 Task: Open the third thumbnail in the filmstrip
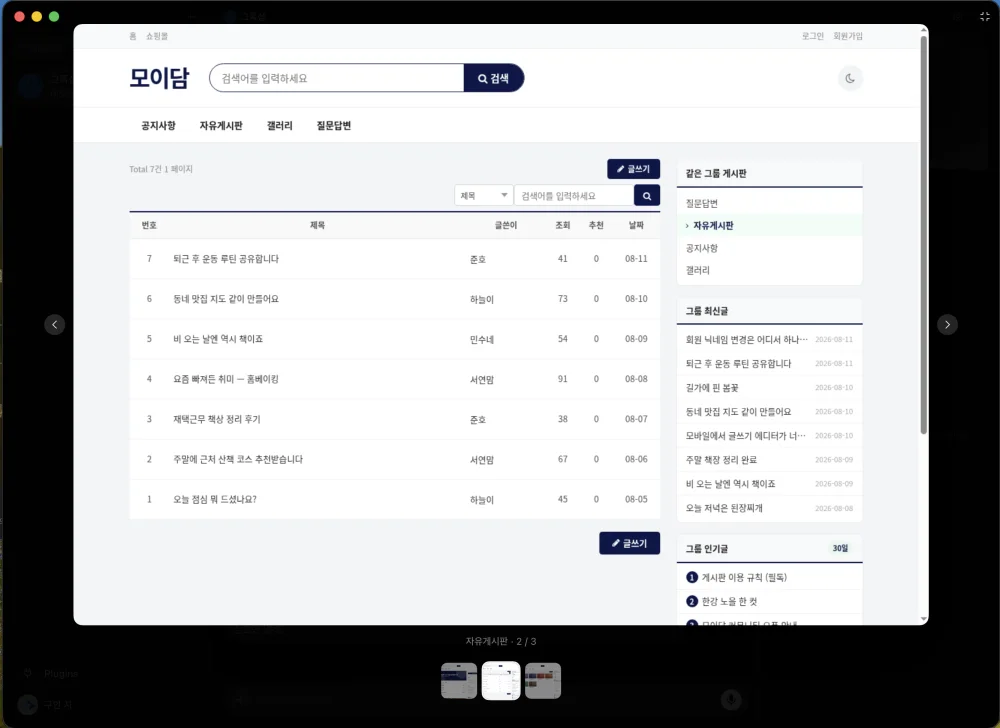click(x=543, y=680)
